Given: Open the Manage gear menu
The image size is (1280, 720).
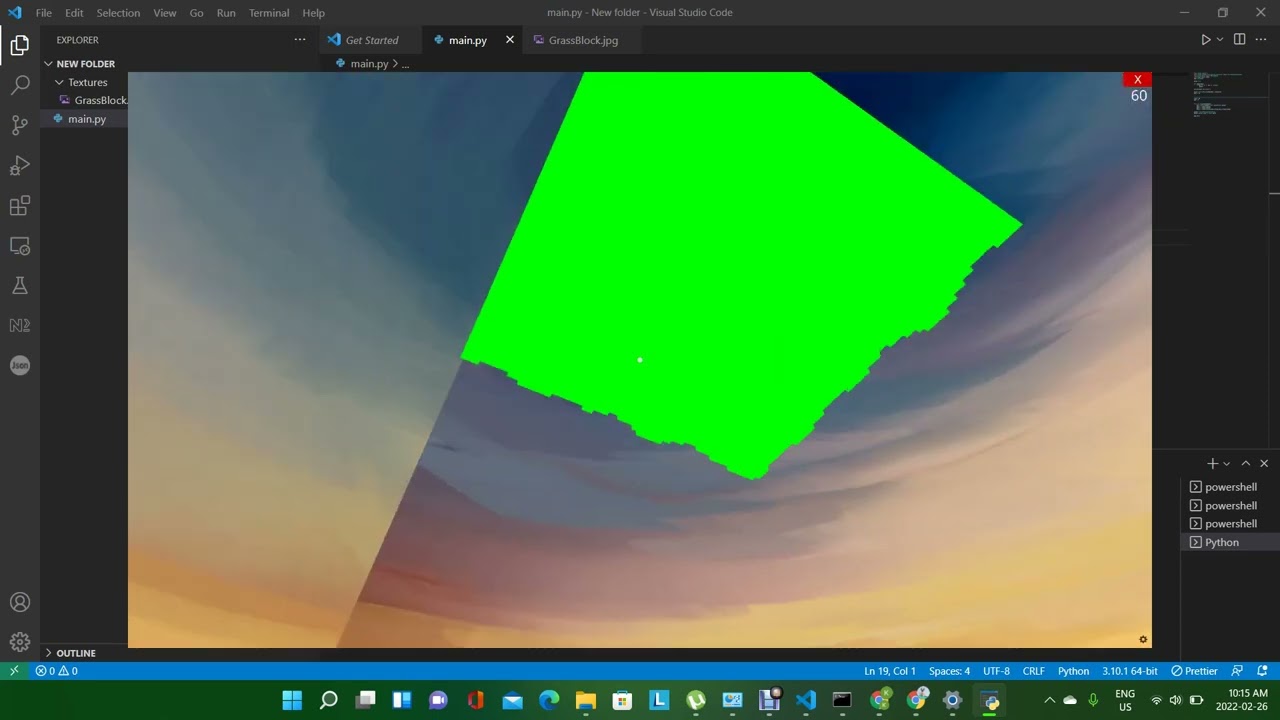Looking at the screenshot, I should 20,642.
